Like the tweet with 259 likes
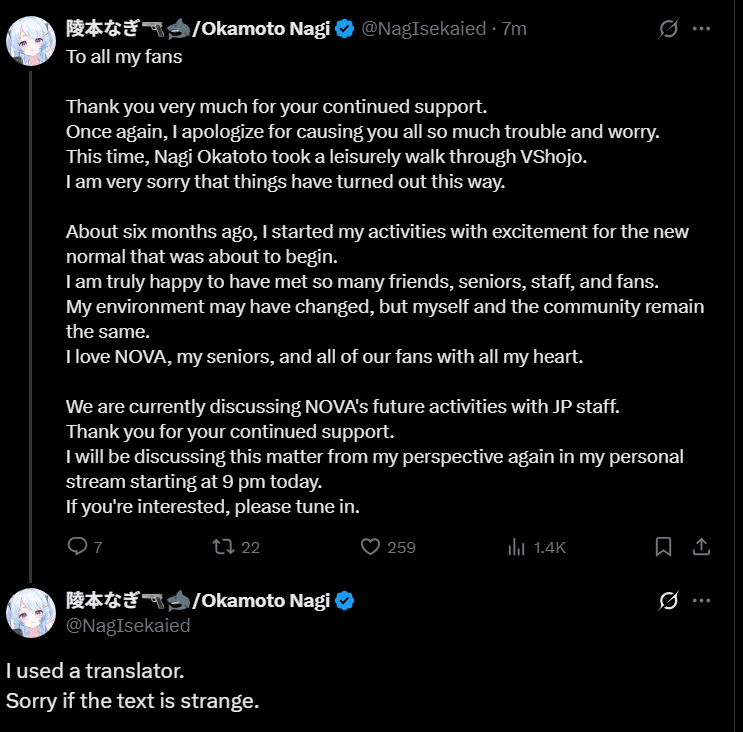The image size is (743, 732). (370, 547)
